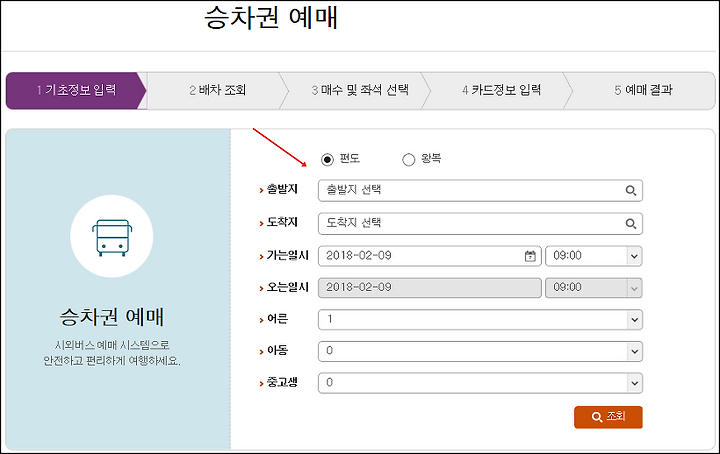Click the 오는일시 label text

click(x=287, y=287)
